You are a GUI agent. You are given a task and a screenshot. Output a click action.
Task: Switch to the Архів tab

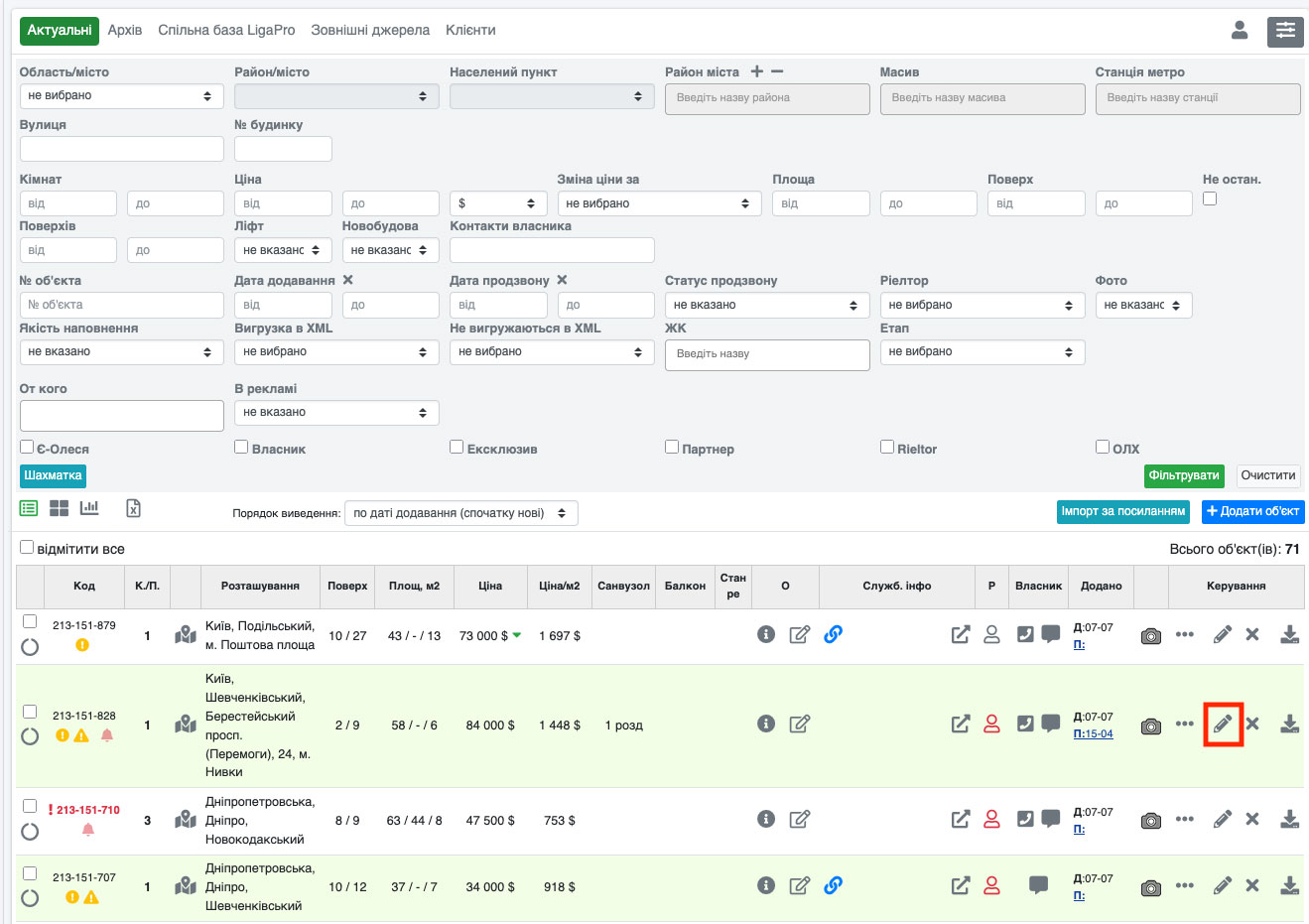(125, 31)
